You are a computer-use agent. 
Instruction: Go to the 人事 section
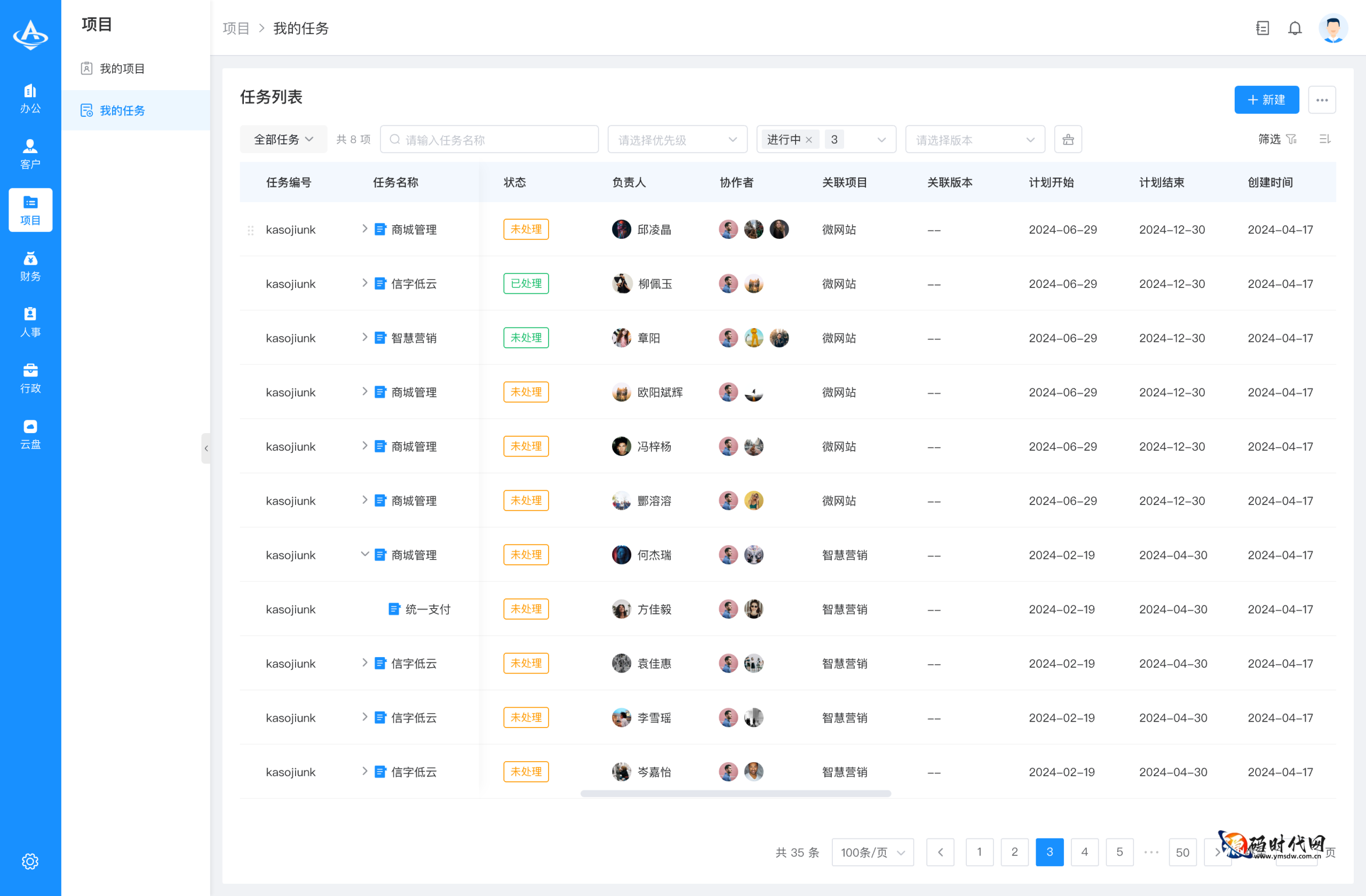click(30, 321)
